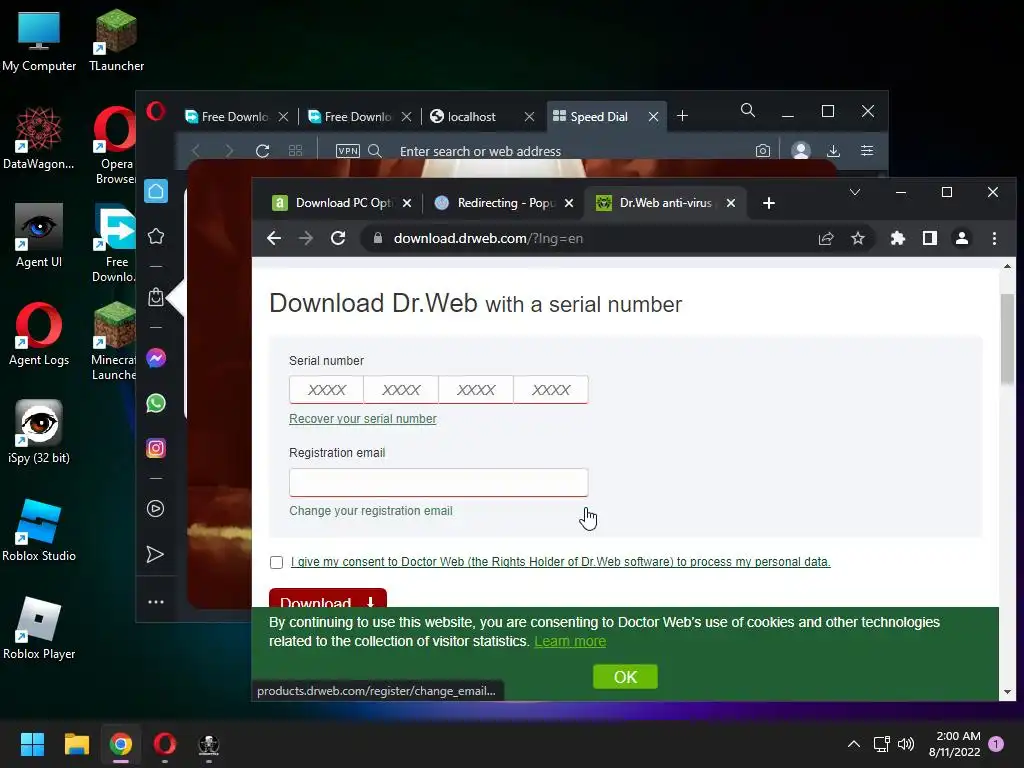Image resolution: width=1024 pixels, height=768 pixels.
Task: Toggle Chrome side panel
Action: tap(930, 238)
